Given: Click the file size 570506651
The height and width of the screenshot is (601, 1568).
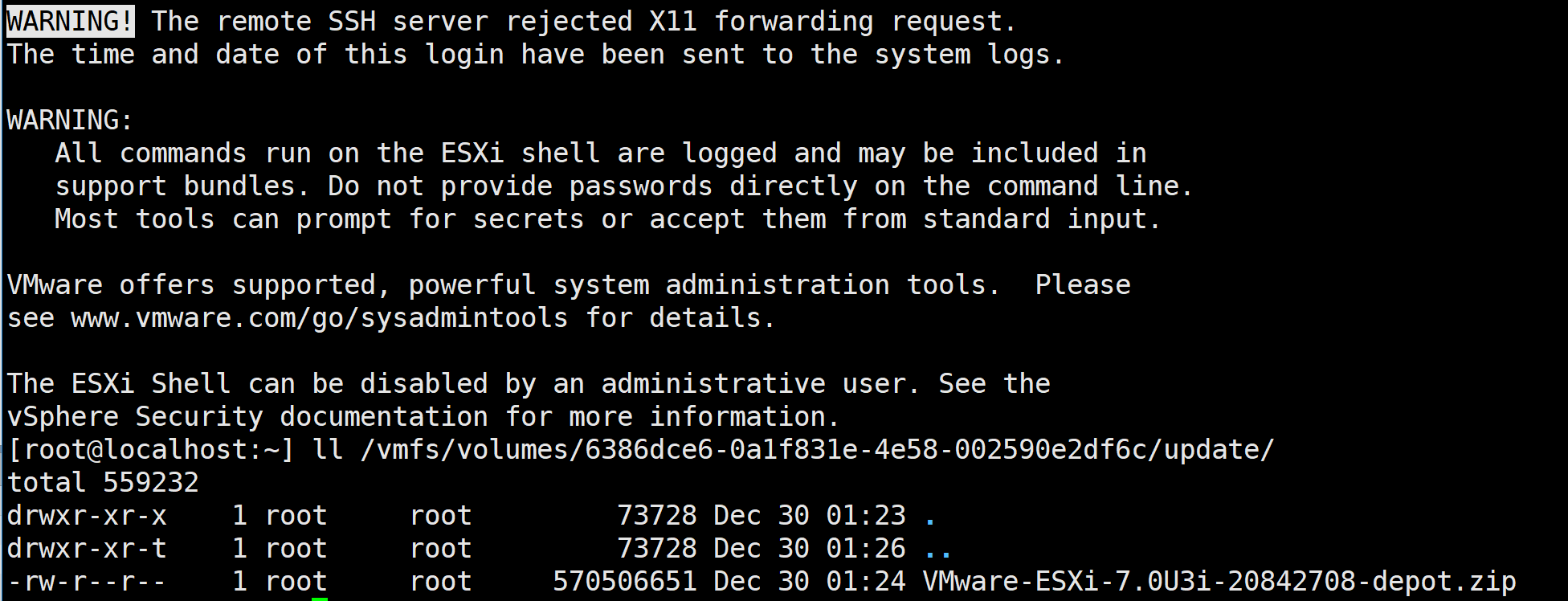Looking at the screenshot, I should pyautogui.click(x=625, y=581).
